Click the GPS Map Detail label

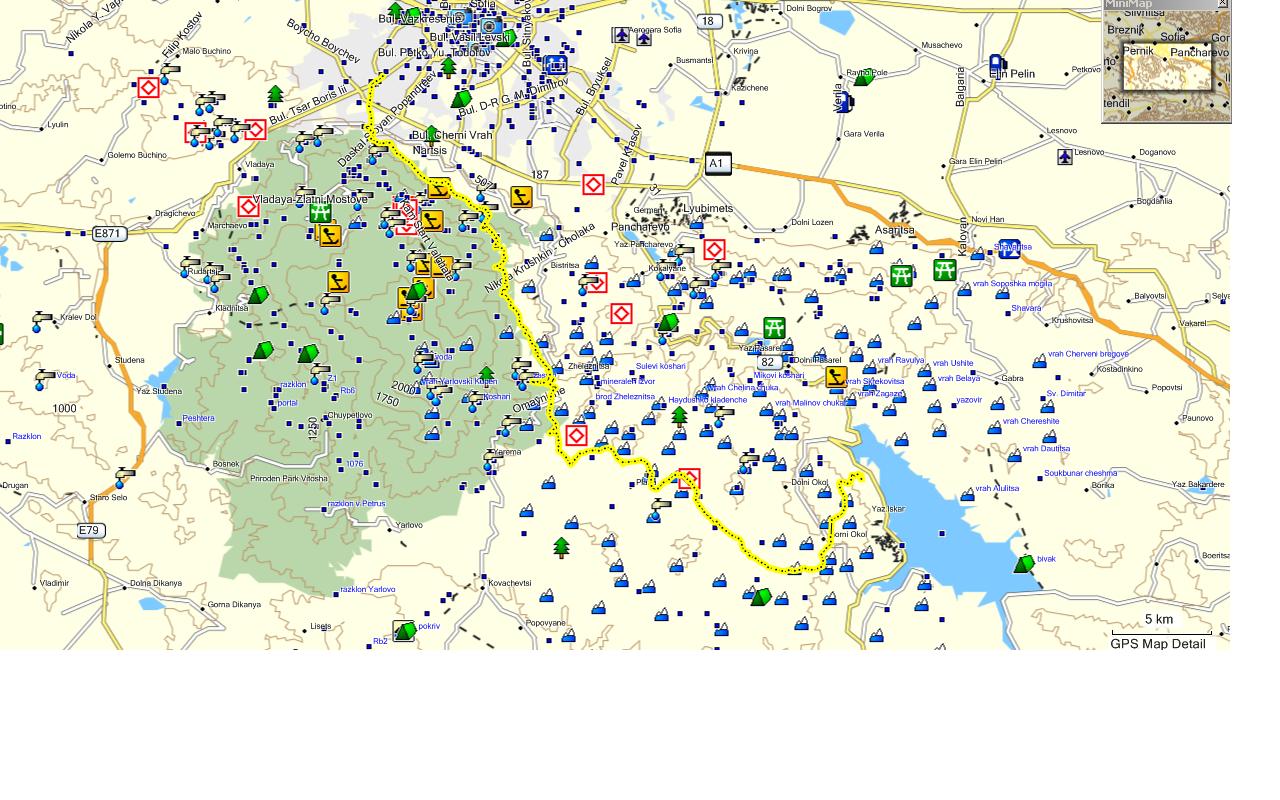1157,644
